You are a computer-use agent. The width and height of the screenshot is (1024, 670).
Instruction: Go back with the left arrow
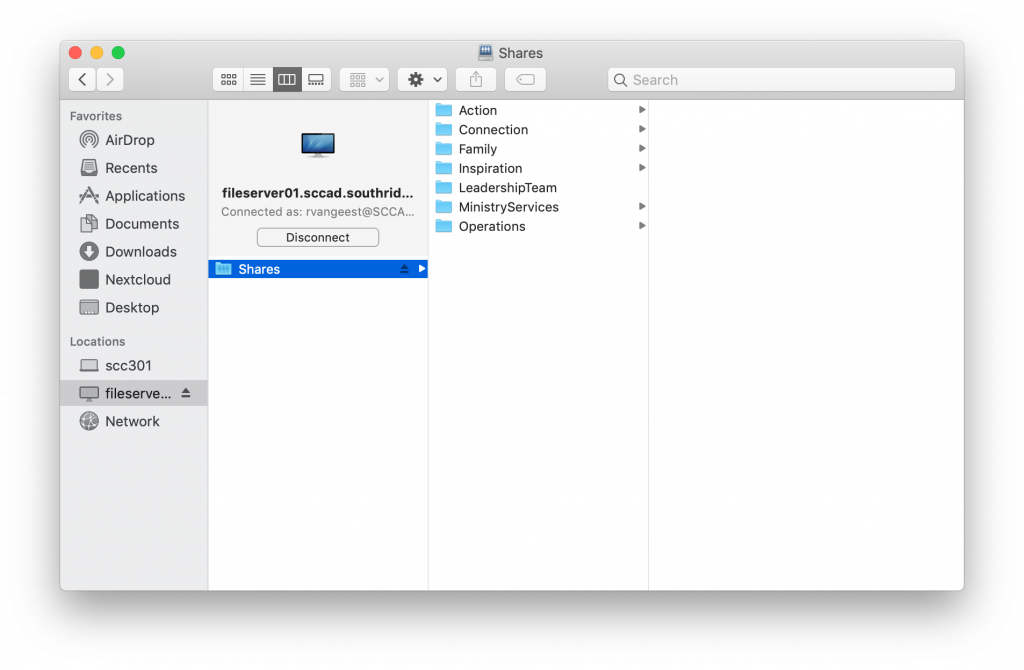tap(82, 80)
